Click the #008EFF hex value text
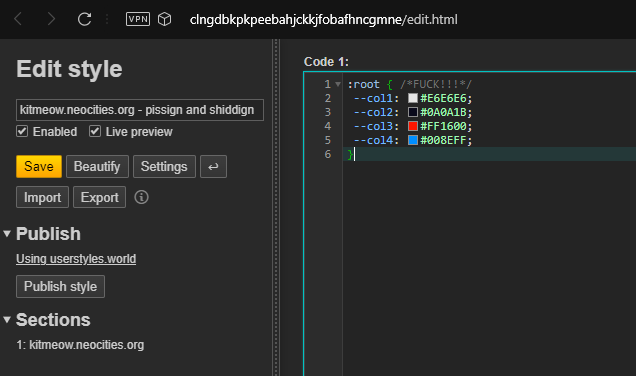Image resolution: width=636 pixels, height=376 pixels. 443,140
